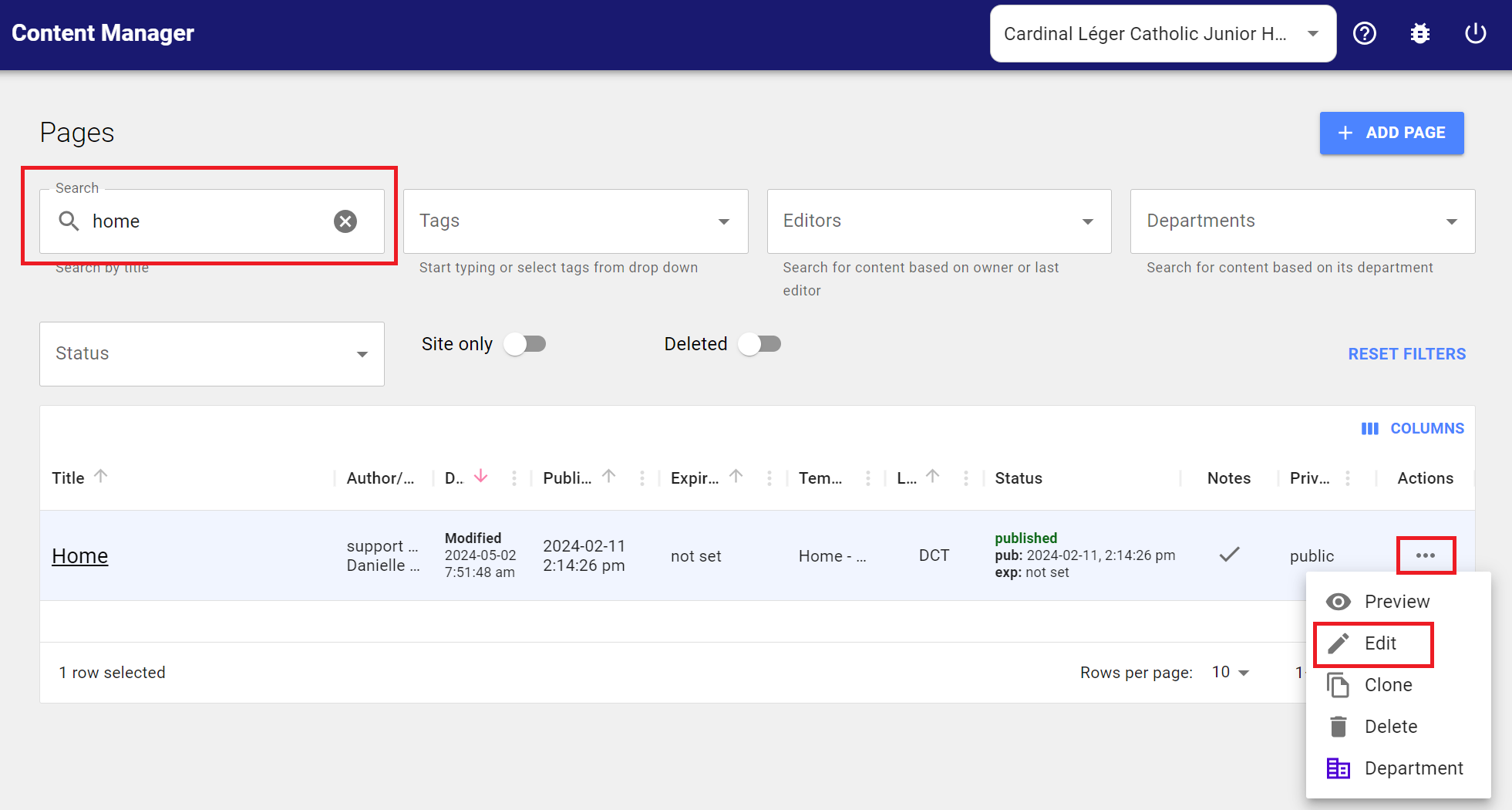
Task: Expand the Status filter dropdown
Action: coord(362,353)
